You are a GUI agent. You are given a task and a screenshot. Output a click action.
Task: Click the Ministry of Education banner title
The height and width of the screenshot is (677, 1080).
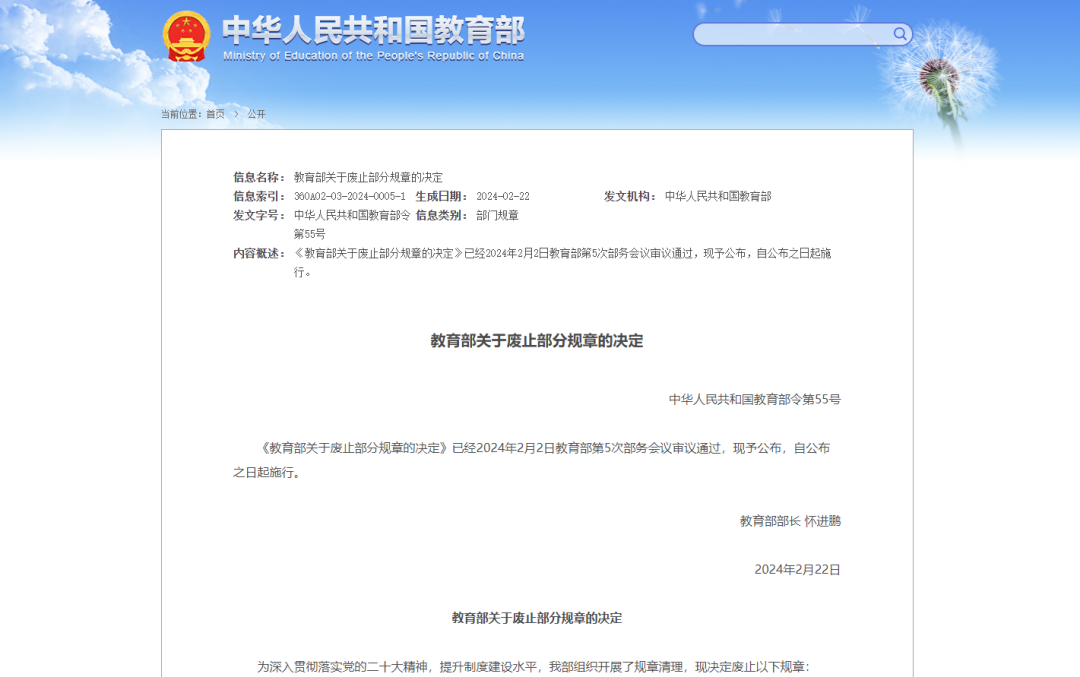374,32
